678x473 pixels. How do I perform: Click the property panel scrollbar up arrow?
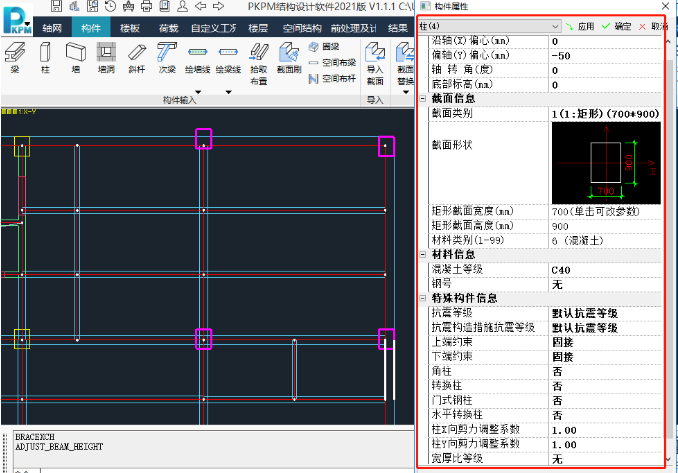pos(669,42)
